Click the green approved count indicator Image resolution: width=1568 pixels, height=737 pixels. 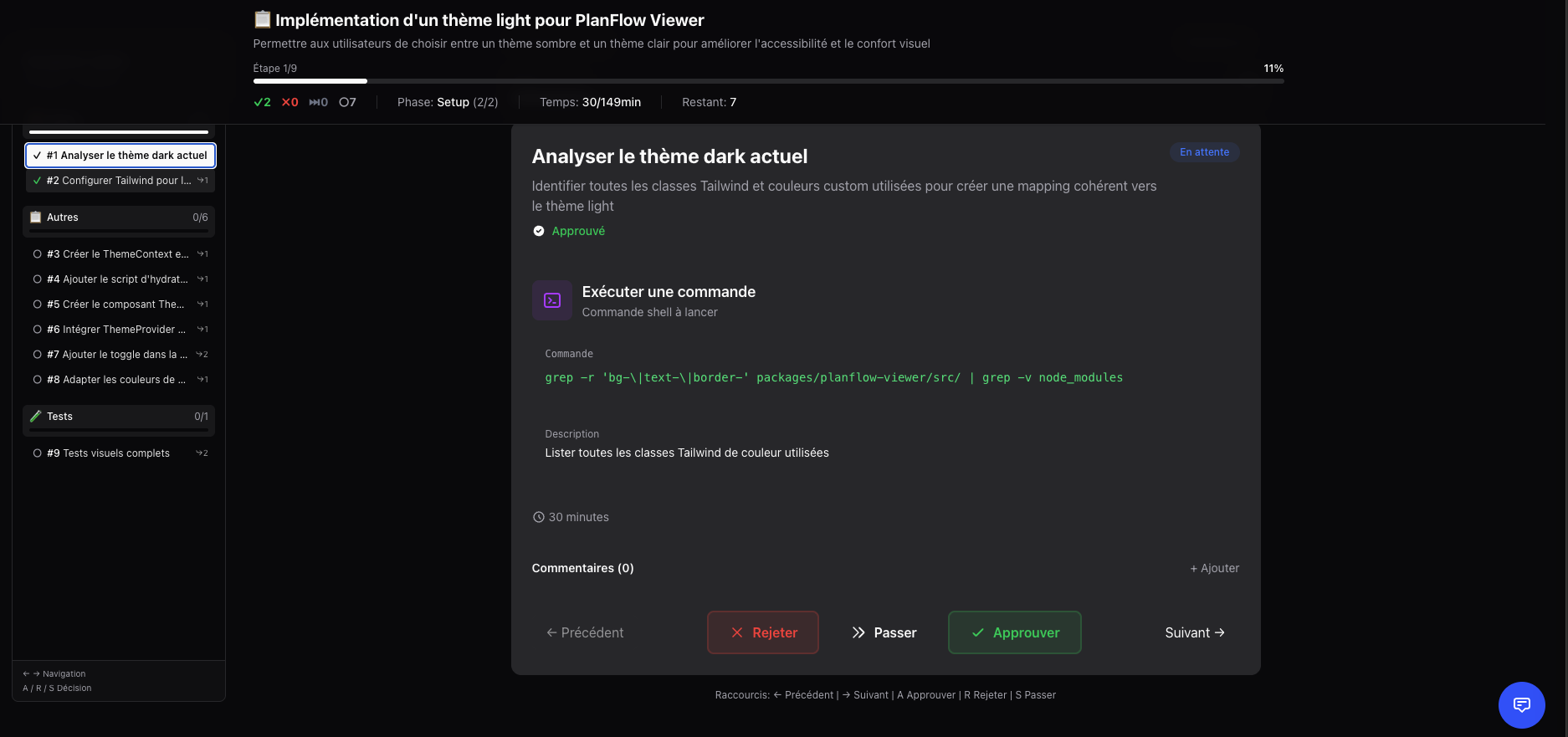[x=262, y=102]
